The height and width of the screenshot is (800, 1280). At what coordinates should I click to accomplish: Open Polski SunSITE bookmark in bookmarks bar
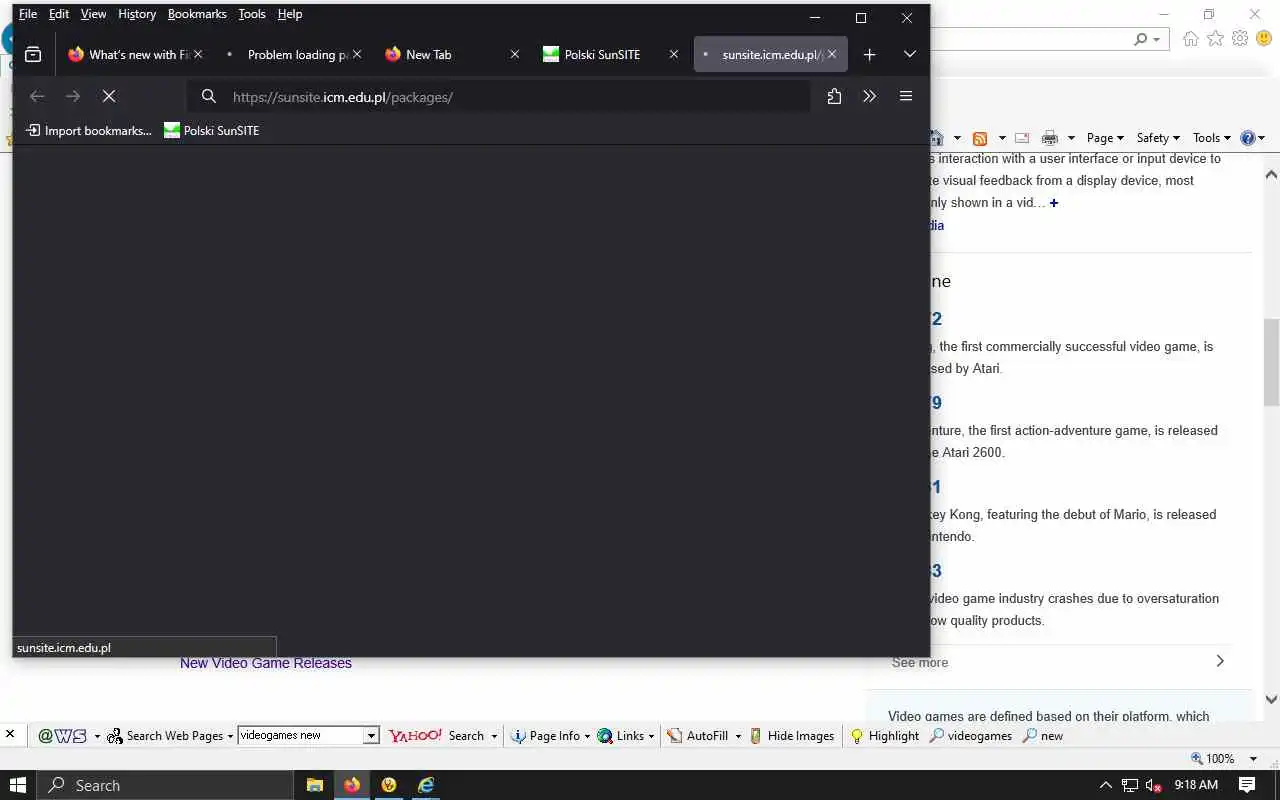(x=211, y=131)
